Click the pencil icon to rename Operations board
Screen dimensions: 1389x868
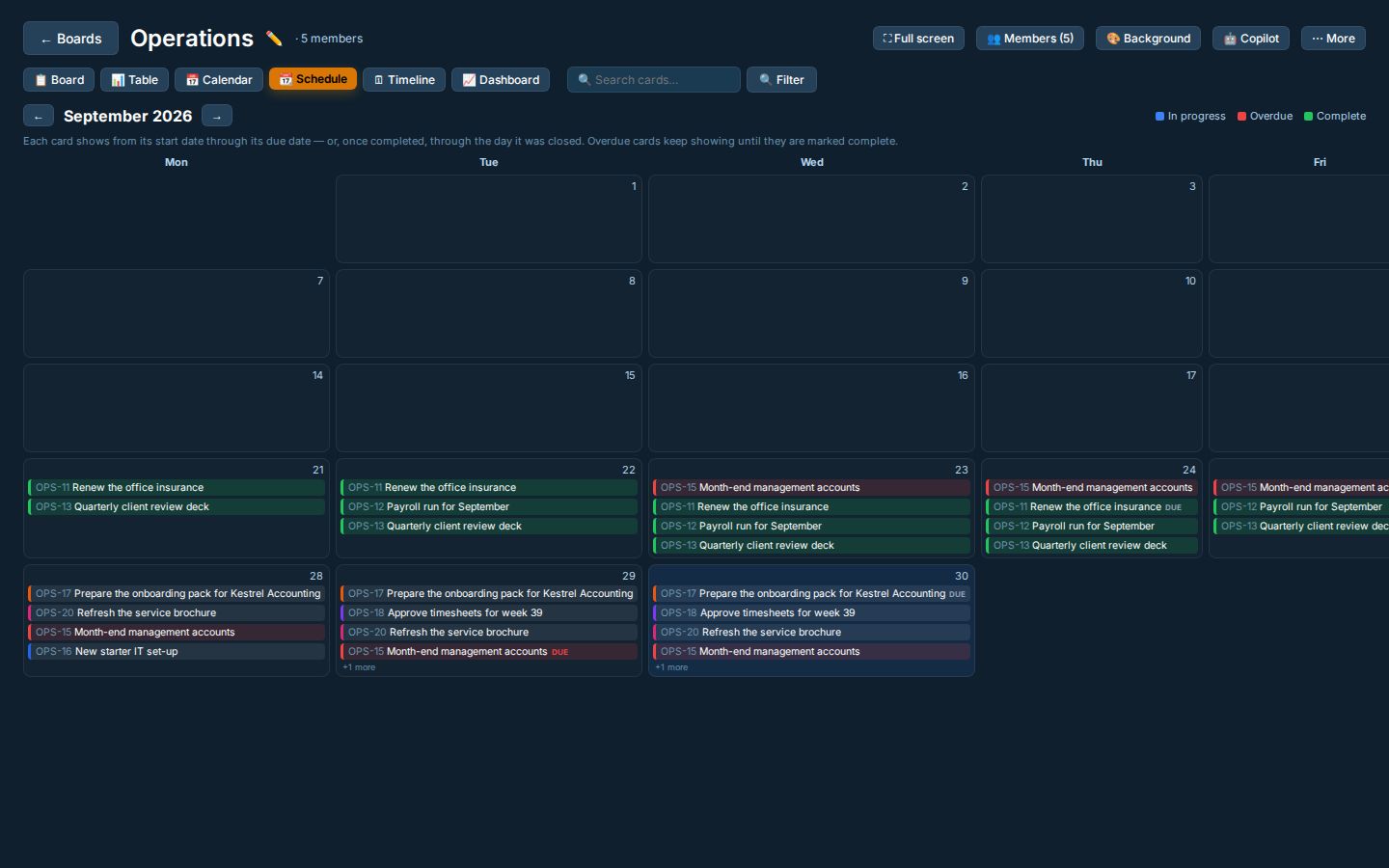[274, 39]
